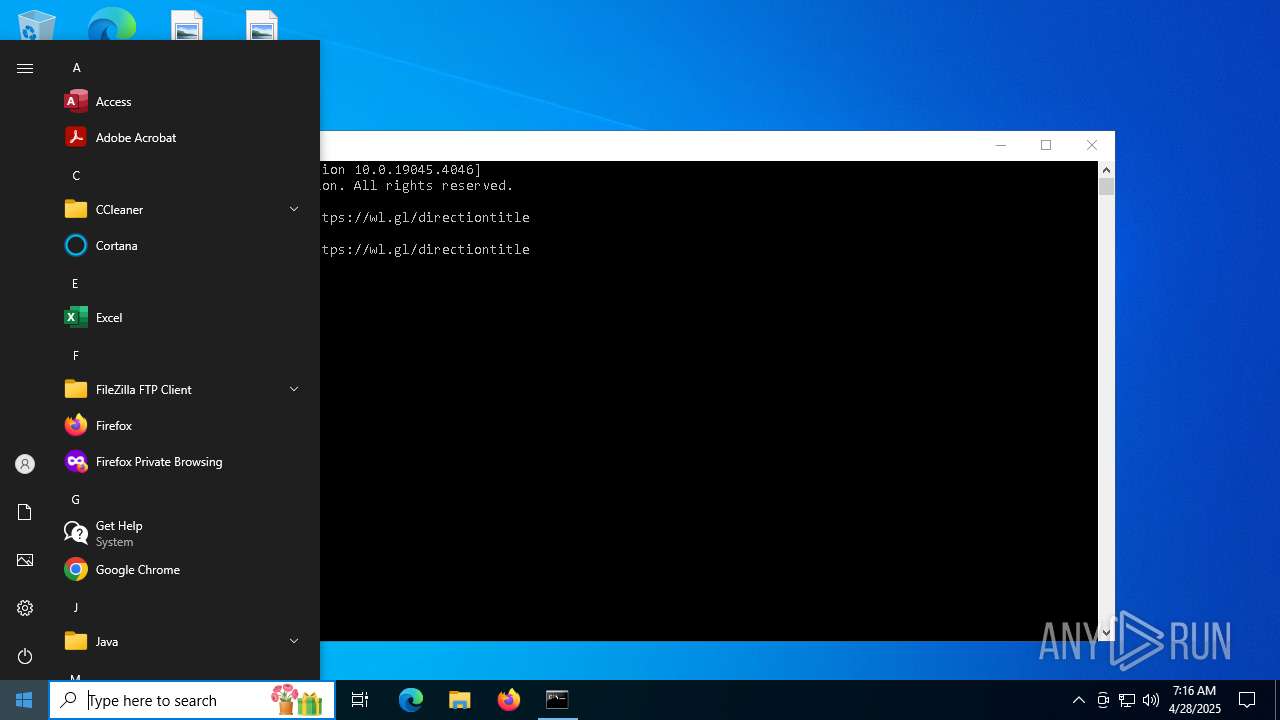
Task: Maximize the command prompt window
Action: pyautogui.click(x=1046, y=145)
